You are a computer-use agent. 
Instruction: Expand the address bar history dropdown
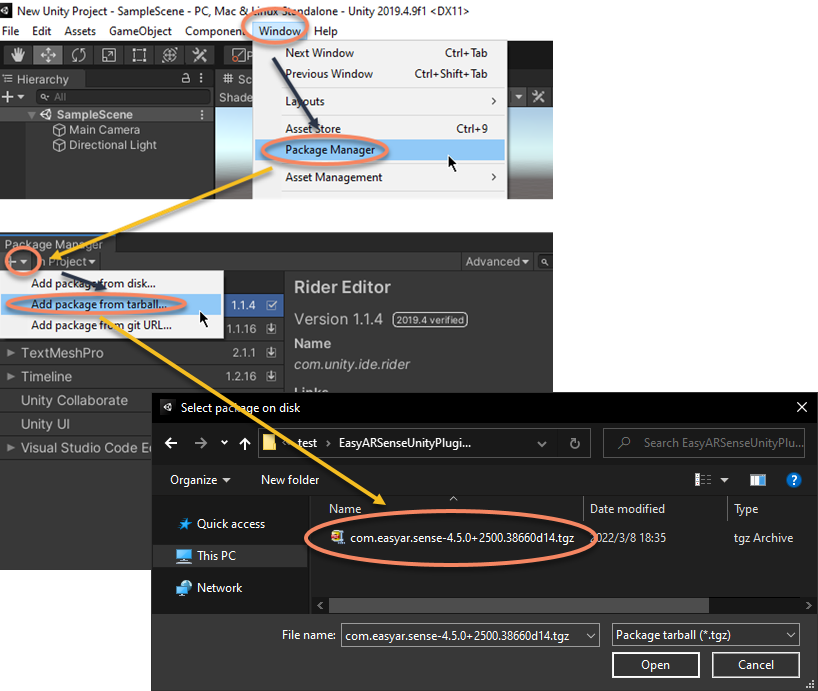(542, 444)
